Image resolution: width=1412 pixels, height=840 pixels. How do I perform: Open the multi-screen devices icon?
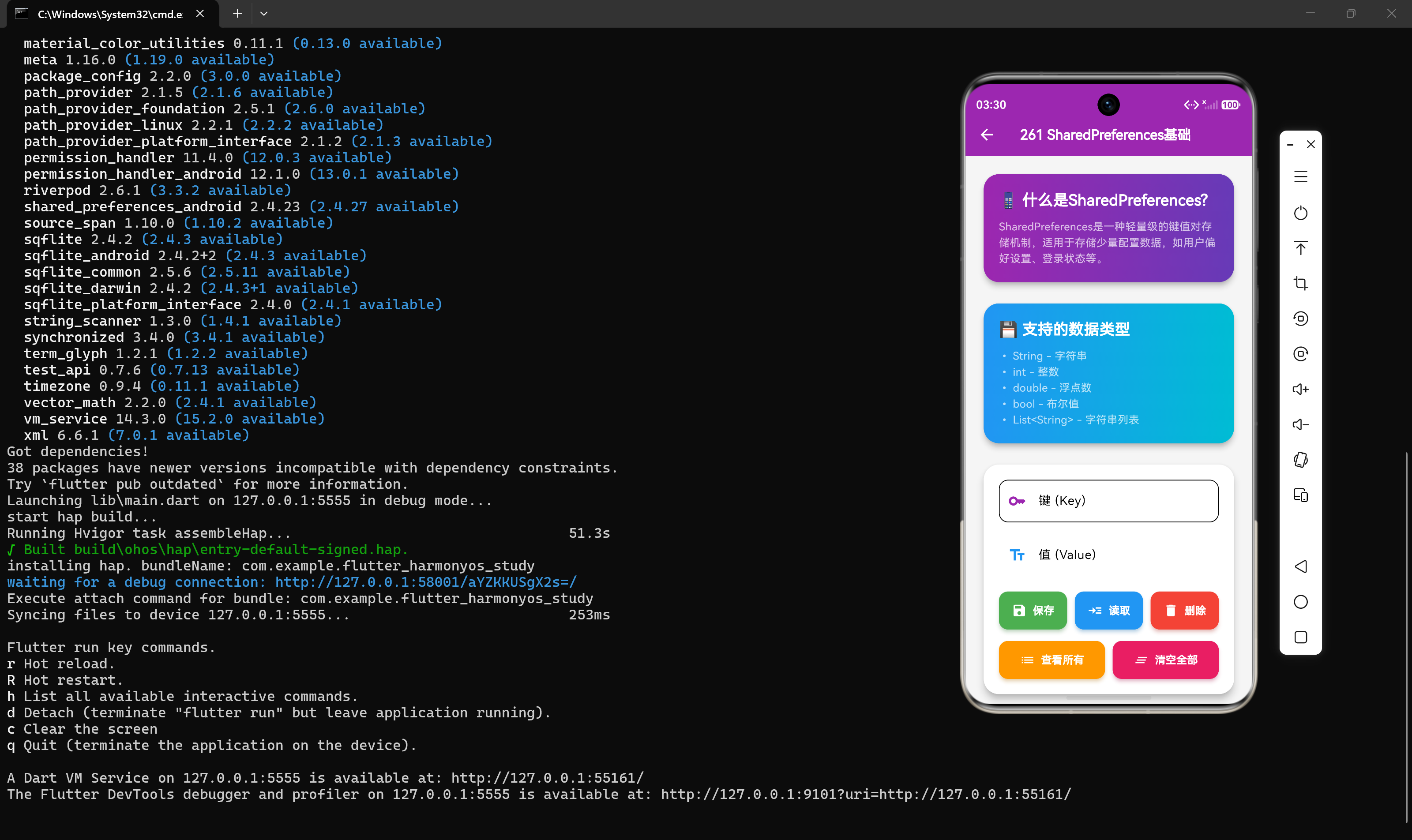pos(1300,495)
